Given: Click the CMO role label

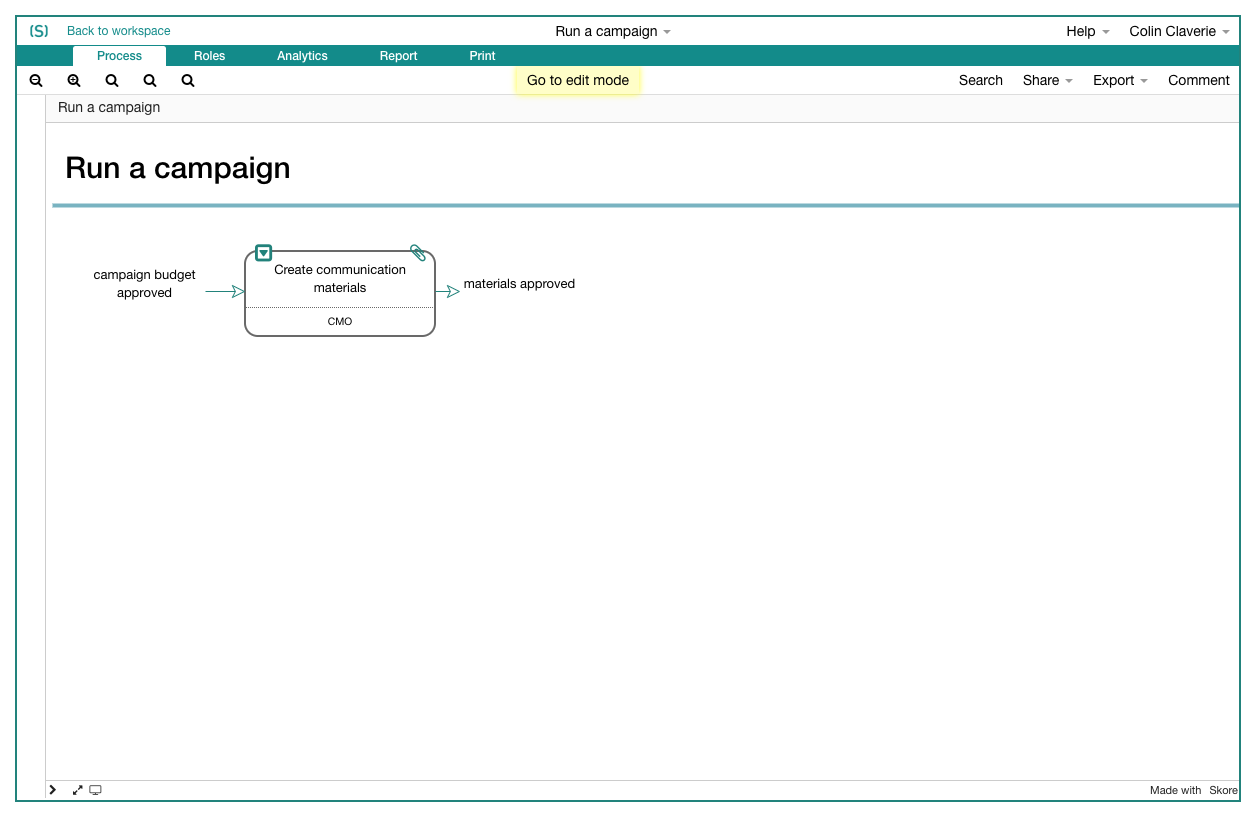Looking at the screenshot, I should tap(340, 322).
